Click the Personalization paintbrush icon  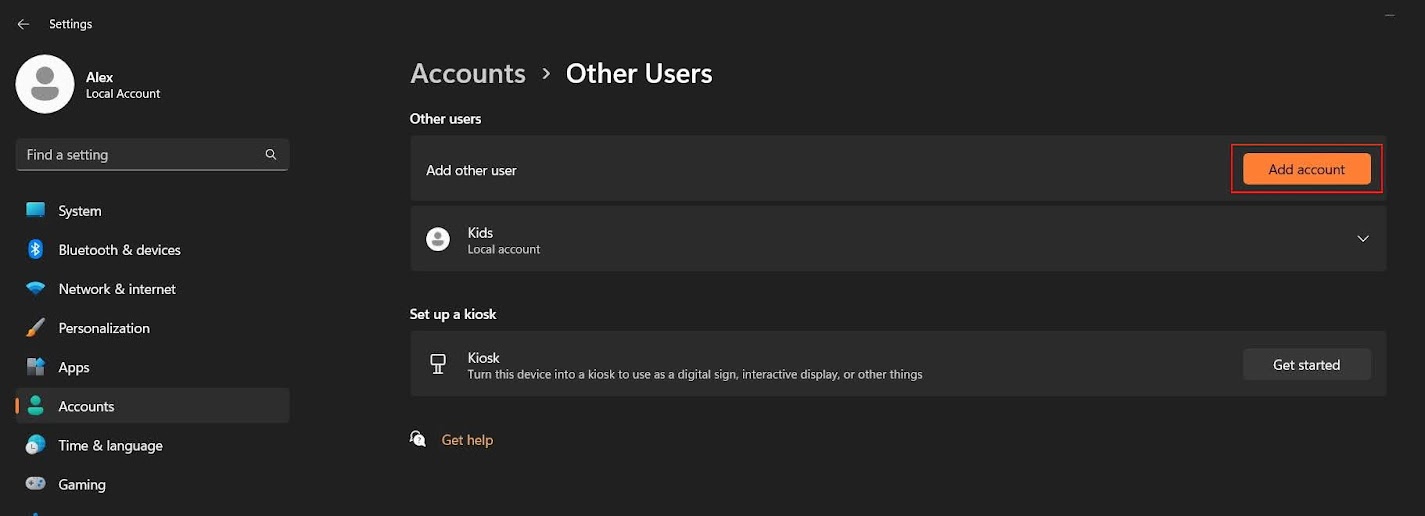coord(36,328)
